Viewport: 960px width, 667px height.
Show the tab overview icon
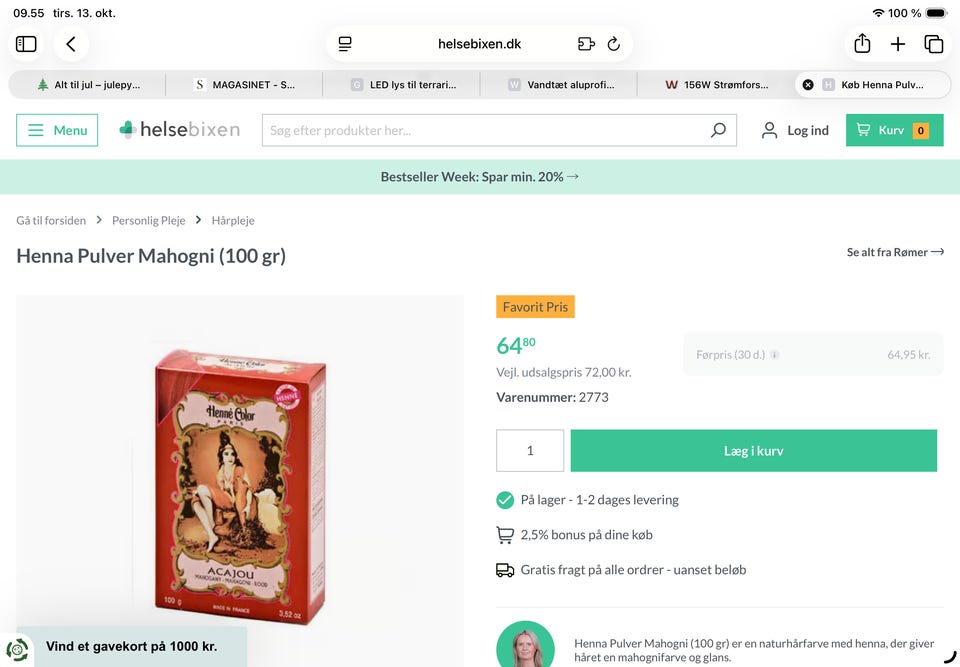[x=934, y=44]
